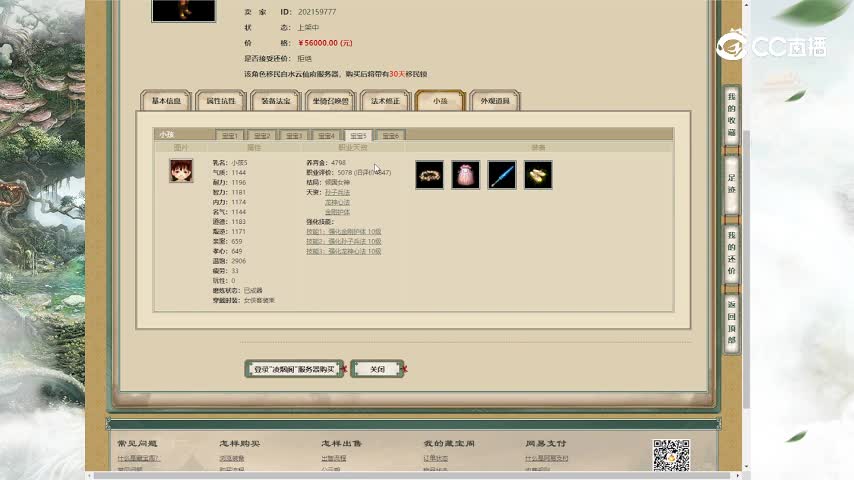Image resolution: width=854 pixels, height=480 pixels.
Task: Click the 金刚护体 talent link
Action: click(x=337, y=212)
